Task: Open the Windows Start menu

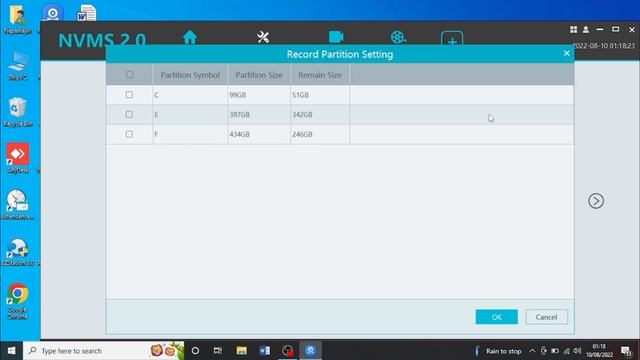Action: coord(11,351)
